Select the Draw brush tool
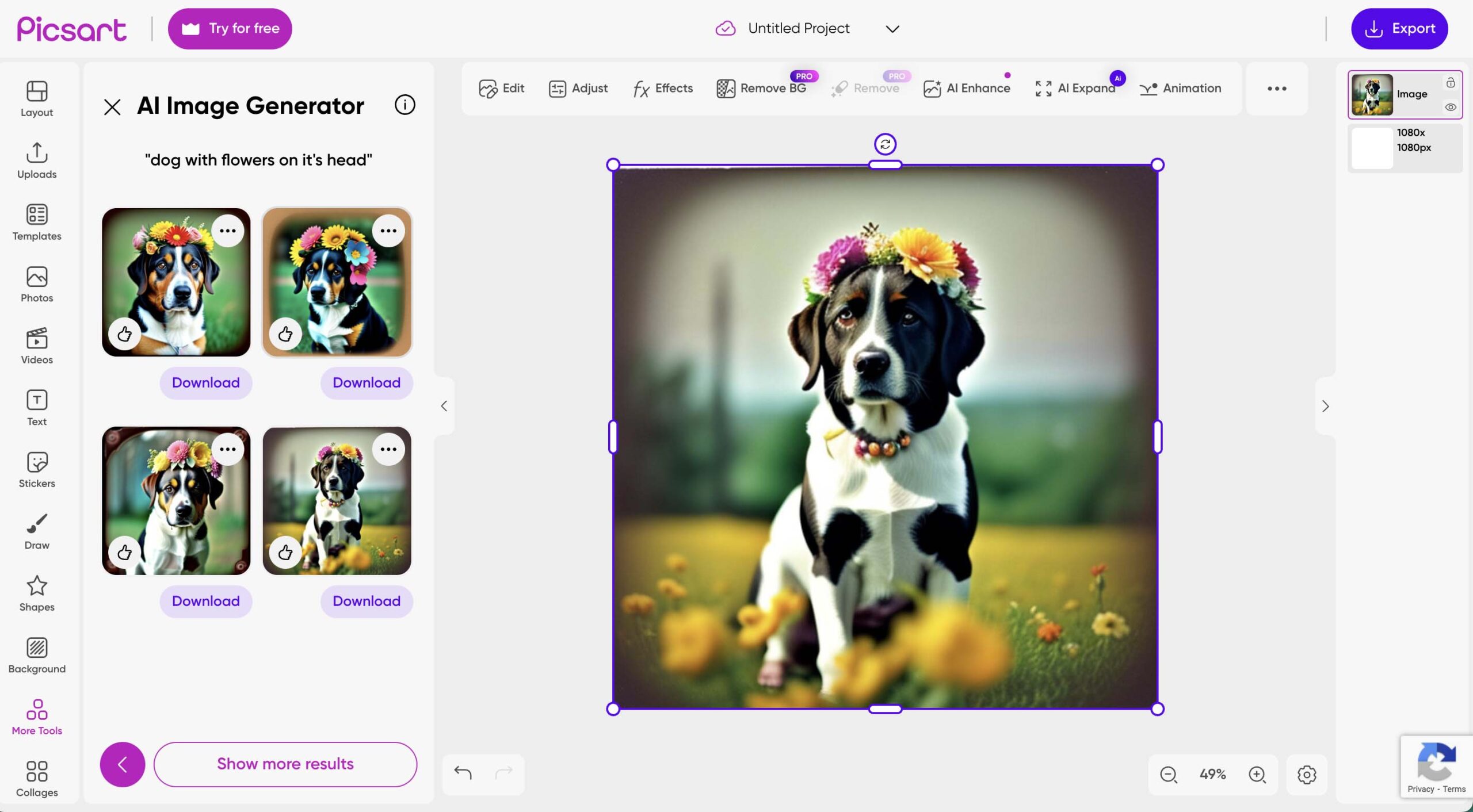 pyautogui.click(x=37, y=531)
